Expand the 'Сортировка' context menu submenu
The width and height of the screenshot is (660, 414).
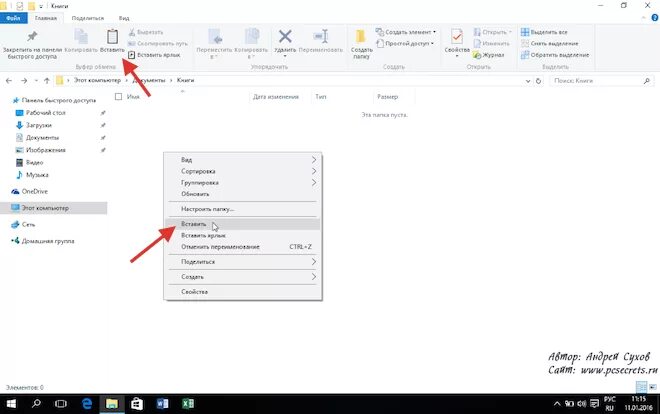242,171
